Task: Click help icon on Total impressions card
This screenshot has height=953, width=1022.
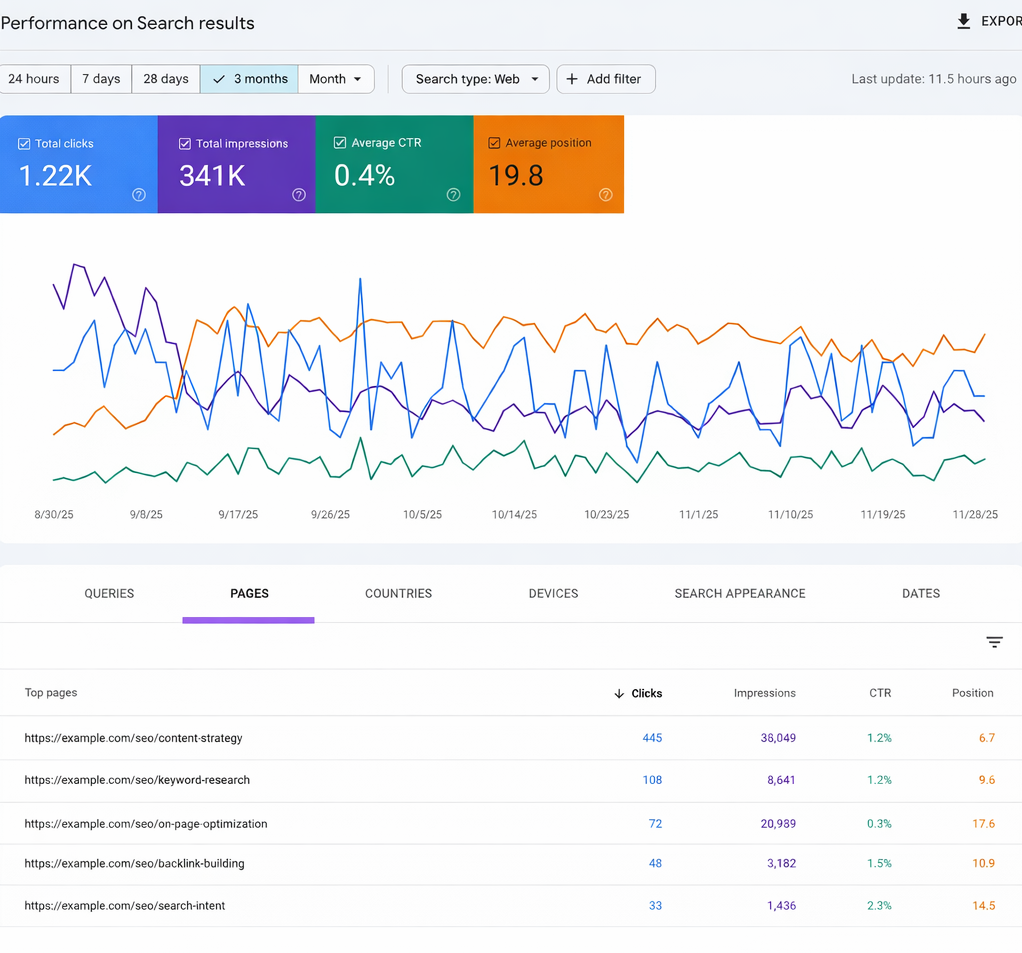Action: (x=298, y=195)
